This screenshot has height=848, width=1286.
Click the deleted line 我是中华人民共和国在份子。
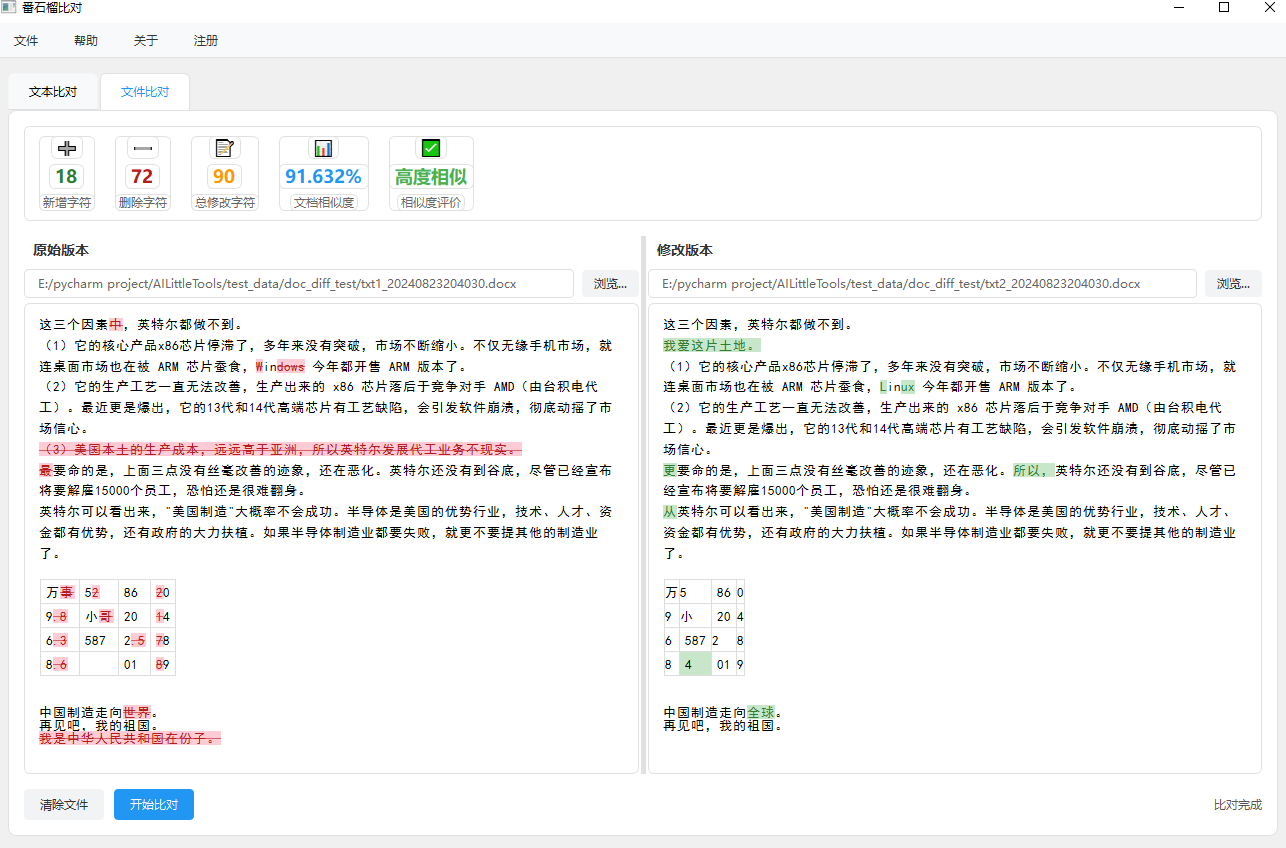point(130,738)
